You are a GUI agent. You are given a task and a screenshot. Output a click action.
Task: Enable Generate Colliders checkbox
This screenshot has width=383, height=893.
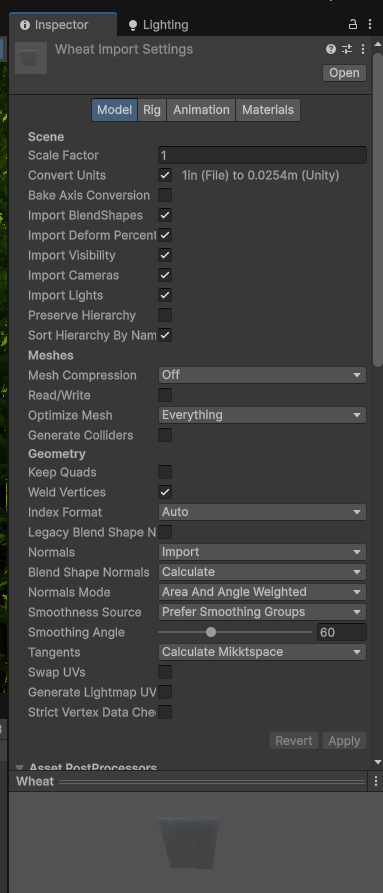[x=165, y=435]
